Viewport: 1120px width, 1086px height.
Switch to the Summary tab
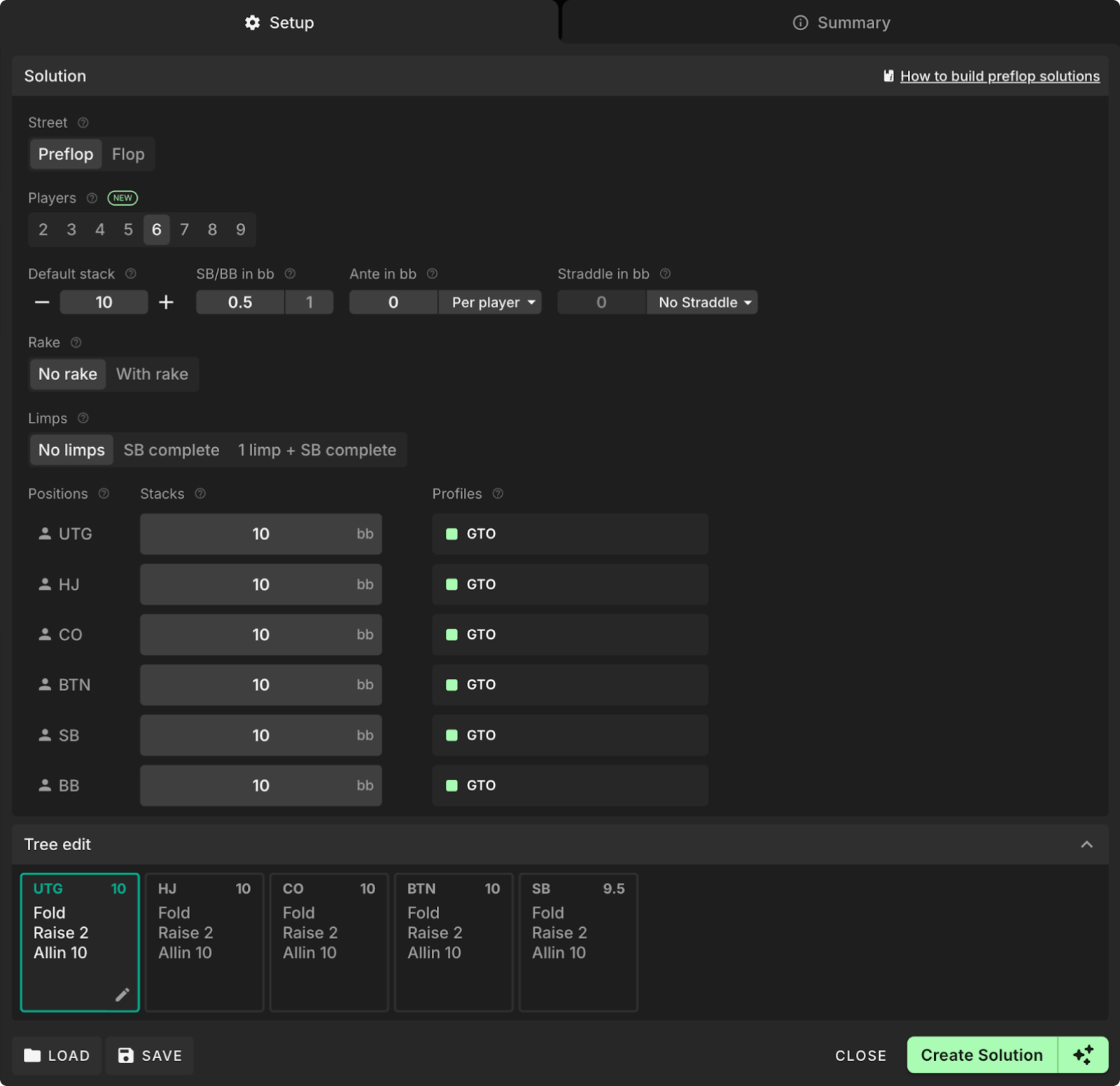[x=841, y=23]
